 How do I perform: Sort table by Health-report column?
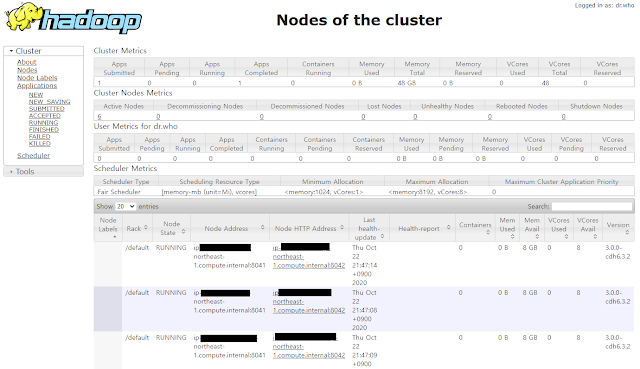click(422, 228)
